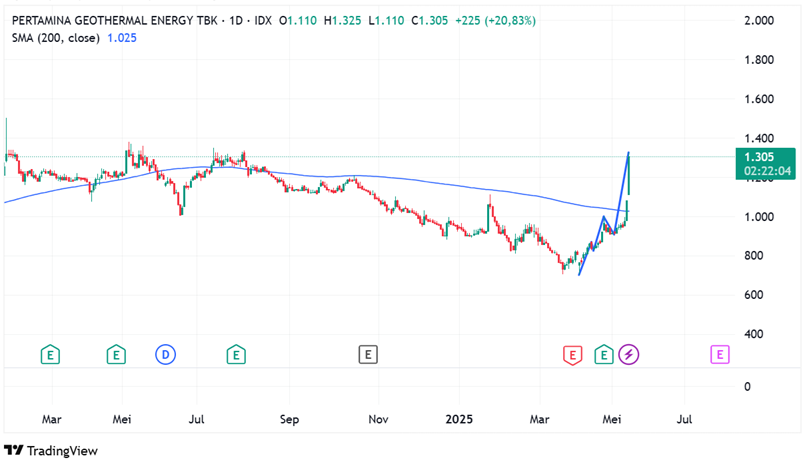The image size is (806, 463).
Task: Click the close value C1.305
Action: point(429,21)
